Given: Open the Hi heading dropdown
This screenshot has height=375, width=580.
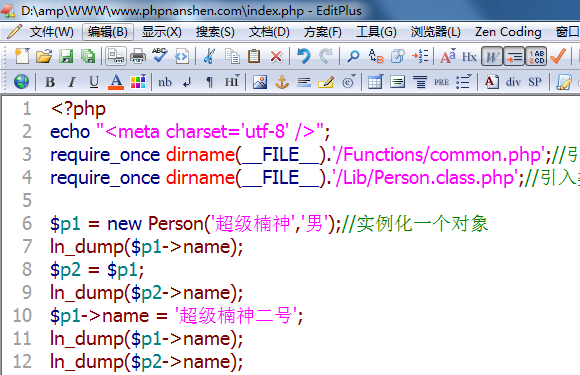Looking at the screenshot, I should click(x=232, y=81).
